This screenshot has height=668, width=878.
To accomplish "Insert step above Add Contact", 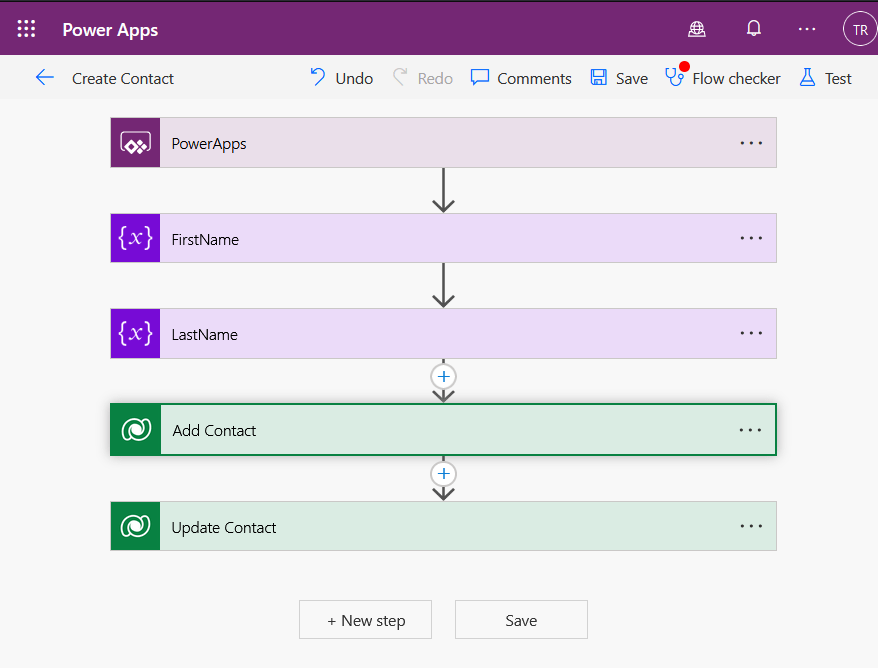I will point(443,376).
